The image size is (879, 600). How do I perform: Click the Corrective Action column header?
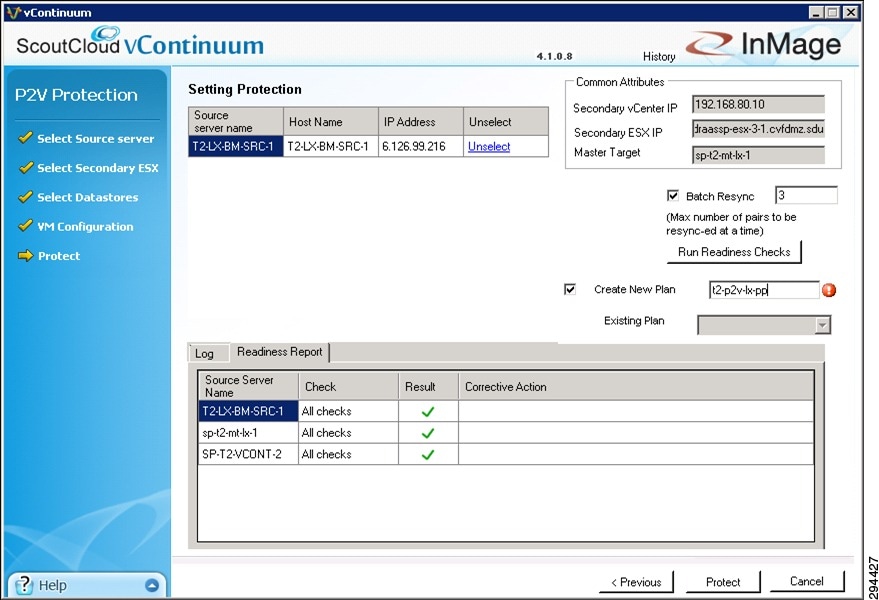click(636, 386)
